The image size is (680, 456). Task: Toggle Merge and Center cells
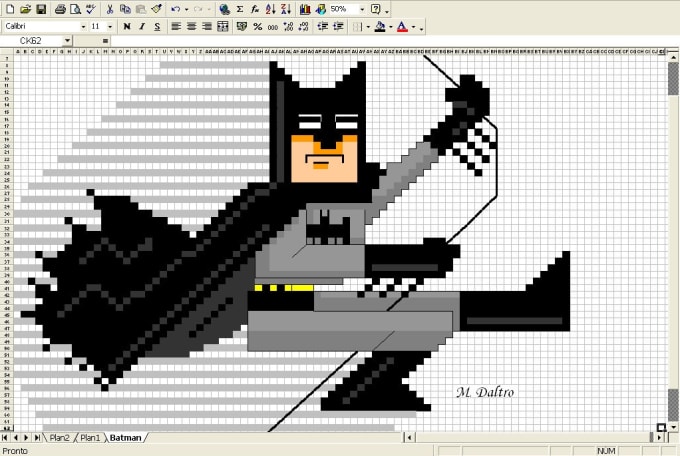click(222, 26)
